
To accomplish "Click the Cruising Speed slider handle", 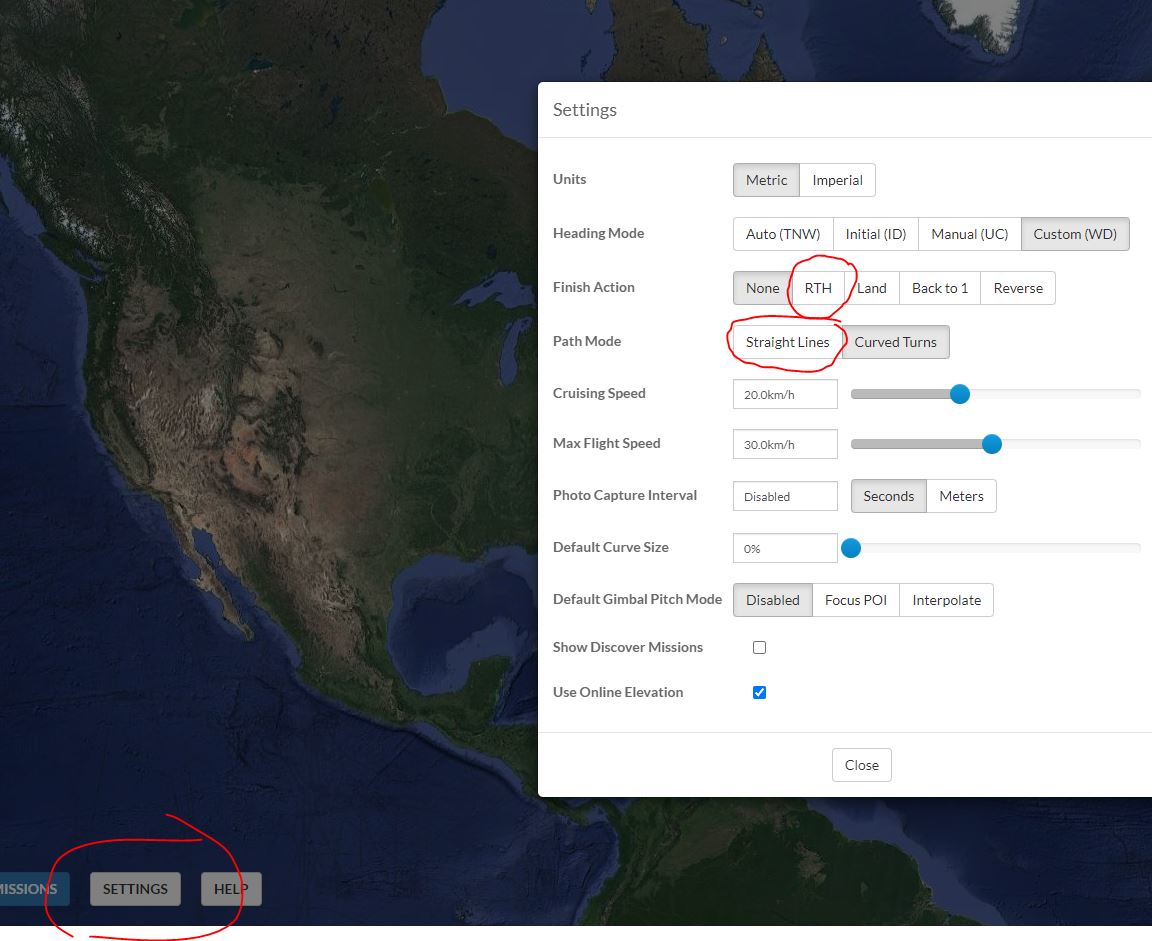I will 960,394.
